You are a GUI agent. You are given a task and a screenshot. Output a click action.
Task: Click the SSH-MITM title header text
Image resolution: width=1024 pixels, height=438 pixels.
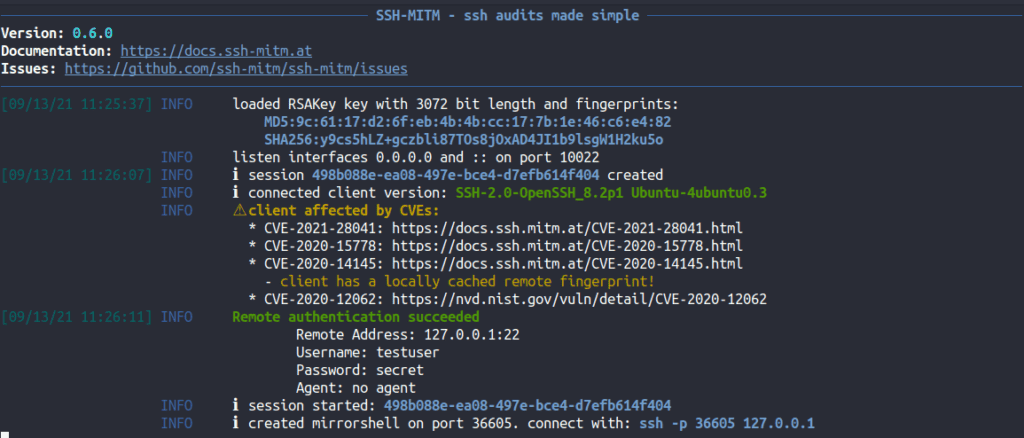pos(507,15)
